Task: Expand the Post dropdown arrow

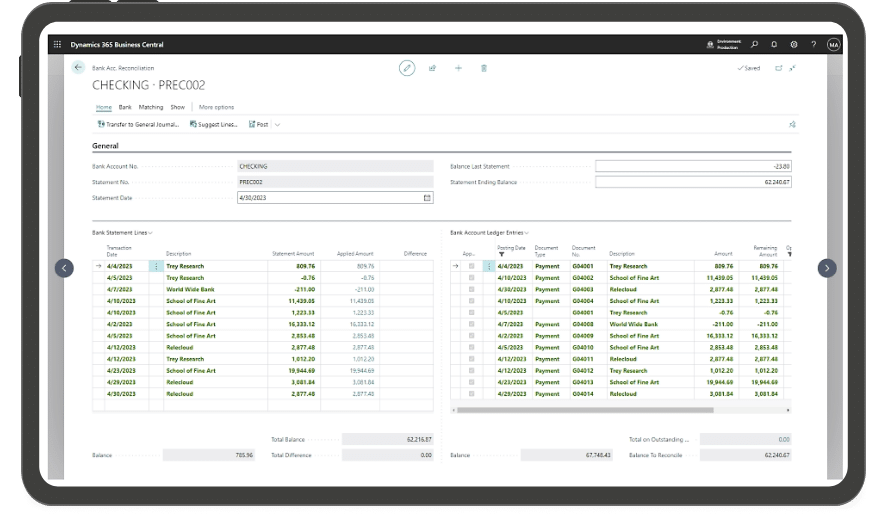Action: point(278,124)
